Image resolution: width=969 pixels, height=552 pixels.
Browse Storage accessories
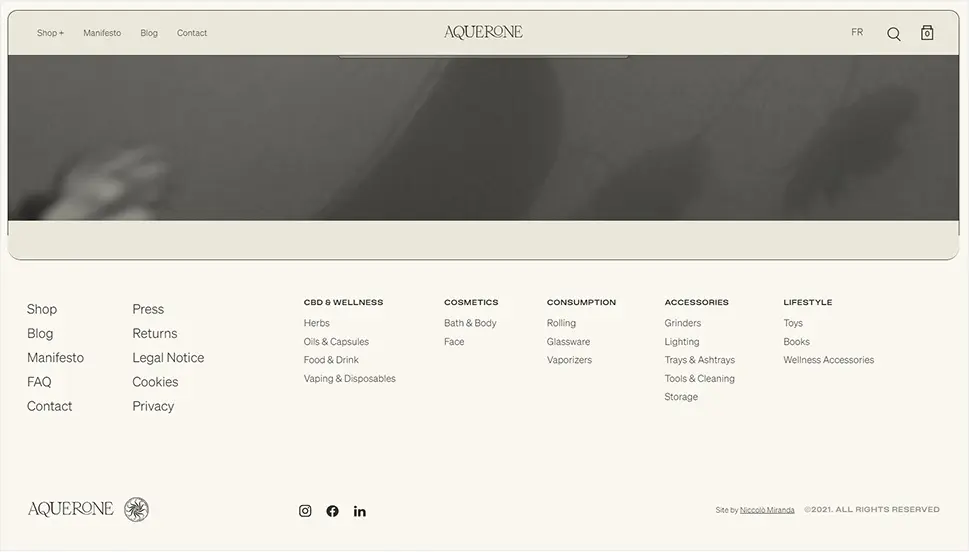tap(681, 397)
